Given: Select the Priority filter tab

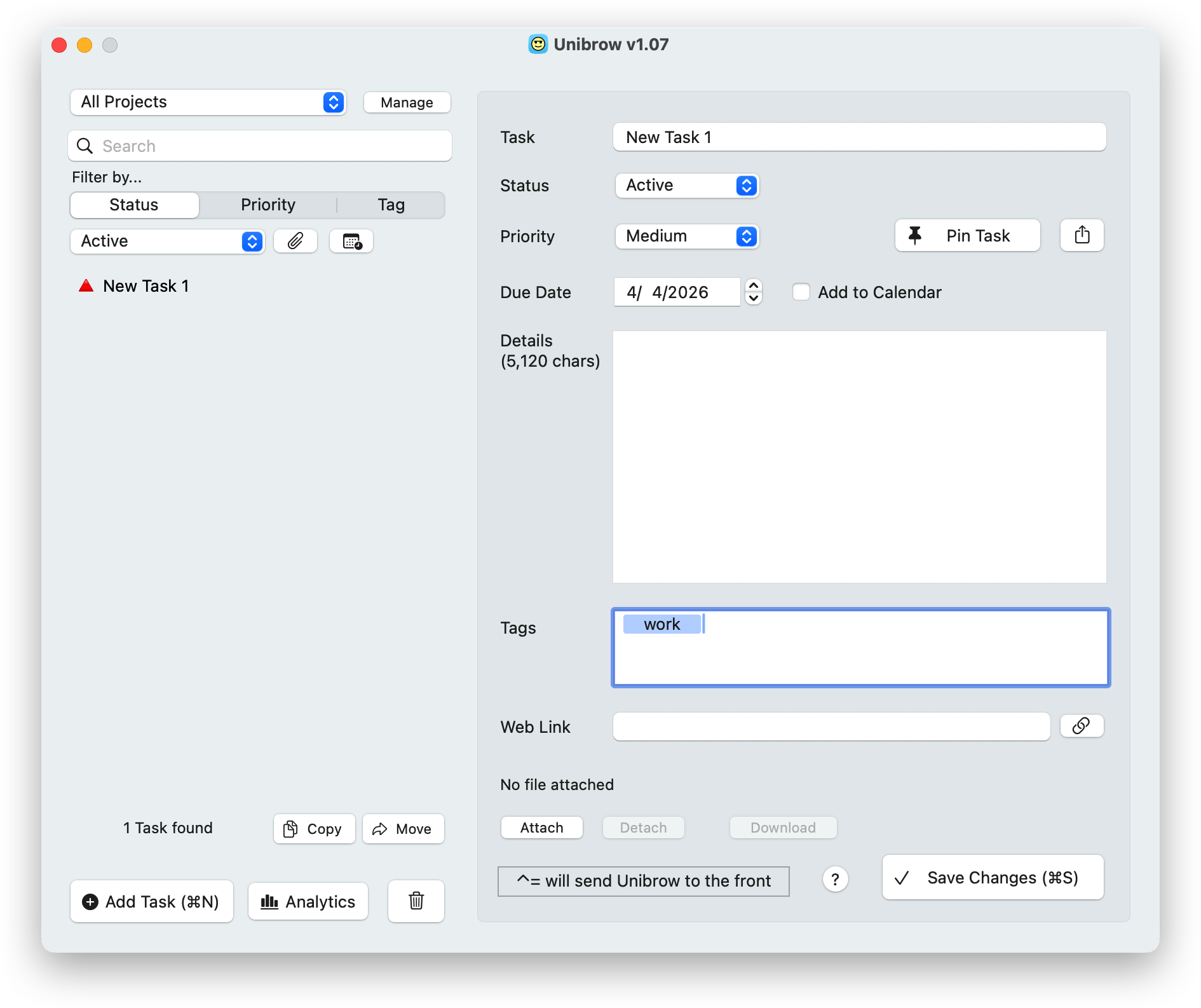Looking at the screenshot, I should pos(268,205).
